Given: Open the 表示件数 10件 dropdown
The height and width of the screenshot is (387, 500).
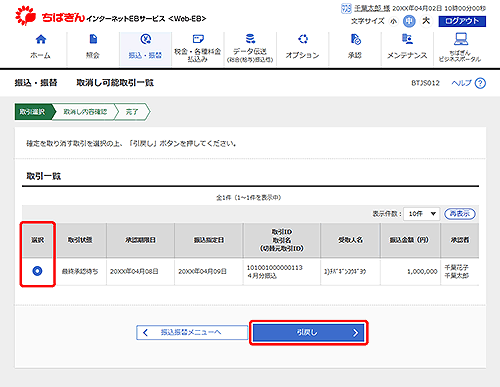Looking at the screenshot, I should pos(421,214).
